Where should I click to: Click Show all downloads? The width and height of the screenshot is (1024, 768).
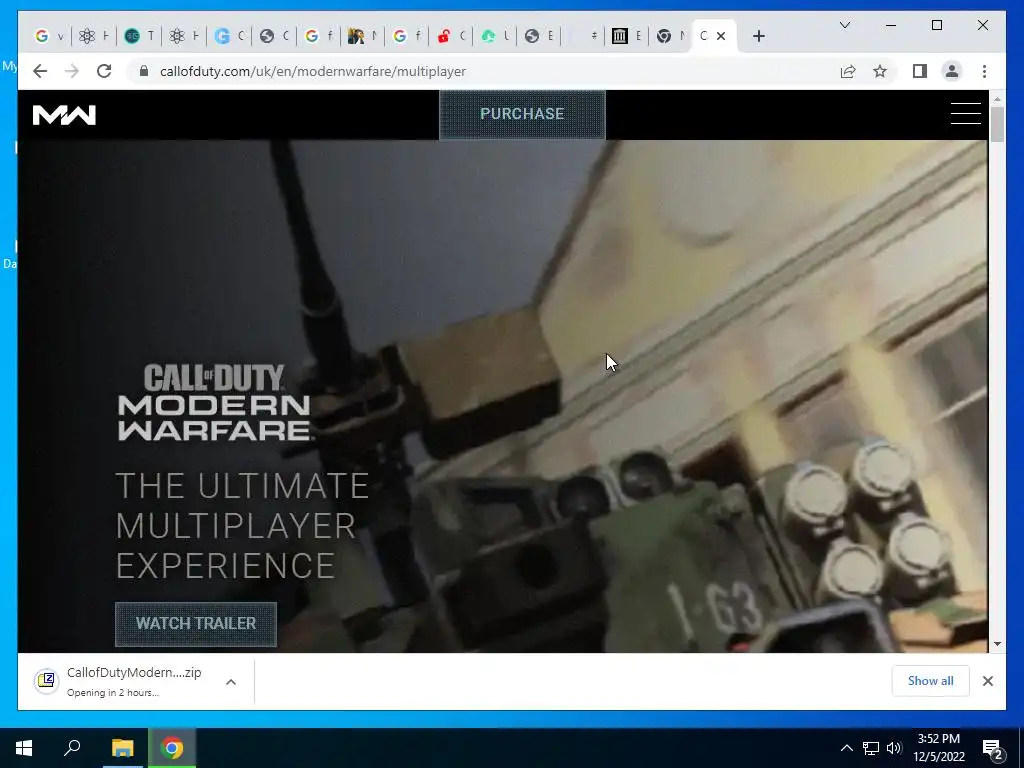[x=930, y=681]
